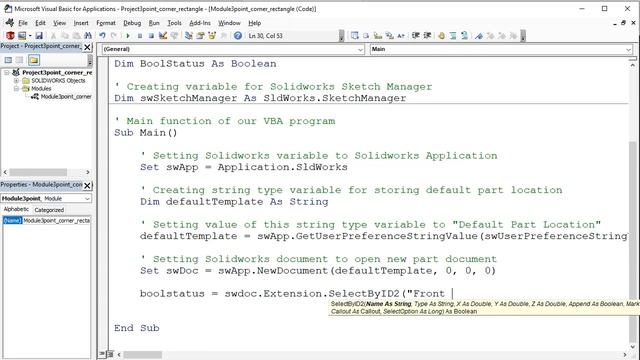Click the Indent icon in Edit toolbar
Image resolution: width=640 pixels, height=360 pixels.
coord(416,36)
